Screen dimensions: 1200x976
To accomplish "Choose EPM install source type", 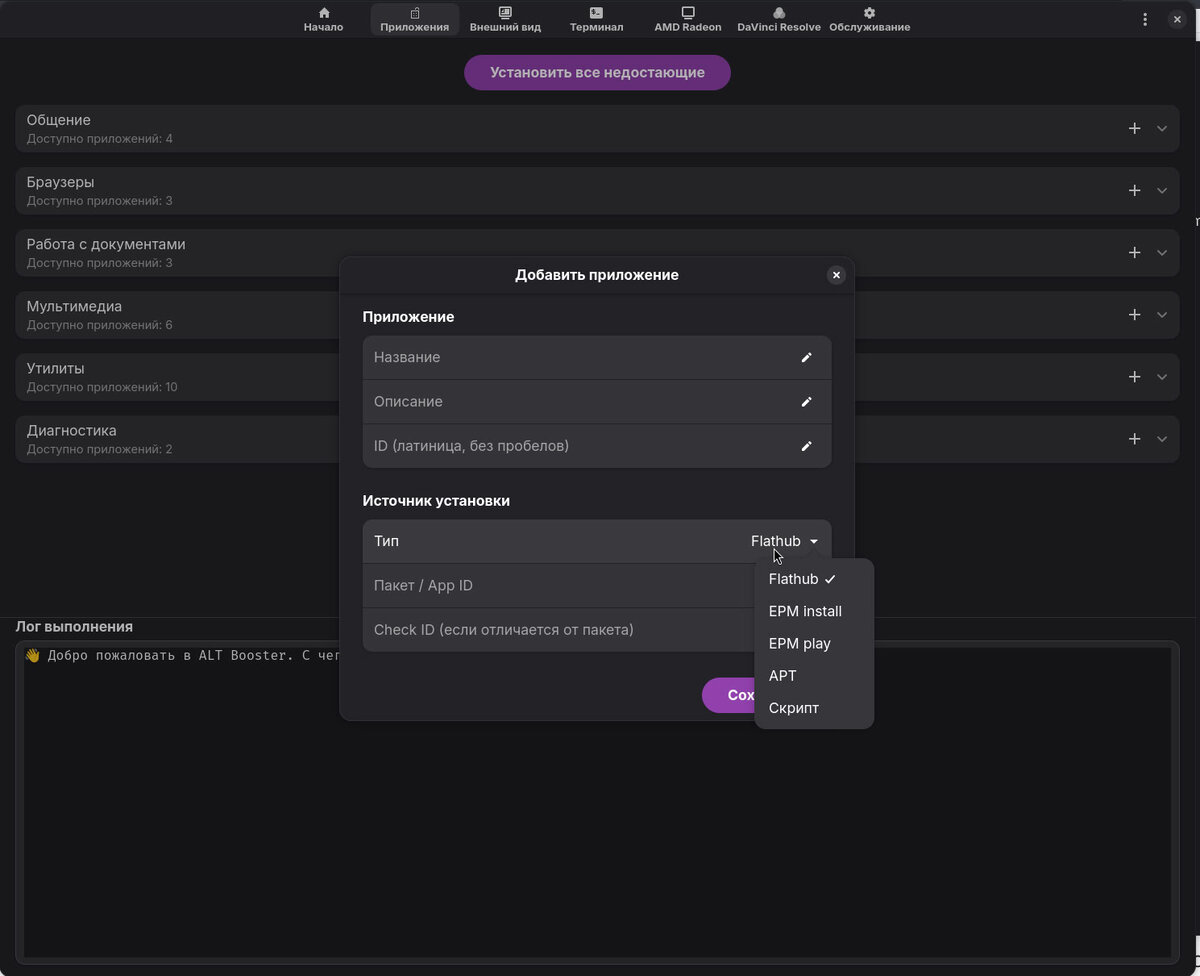I will tap(814, 611).
